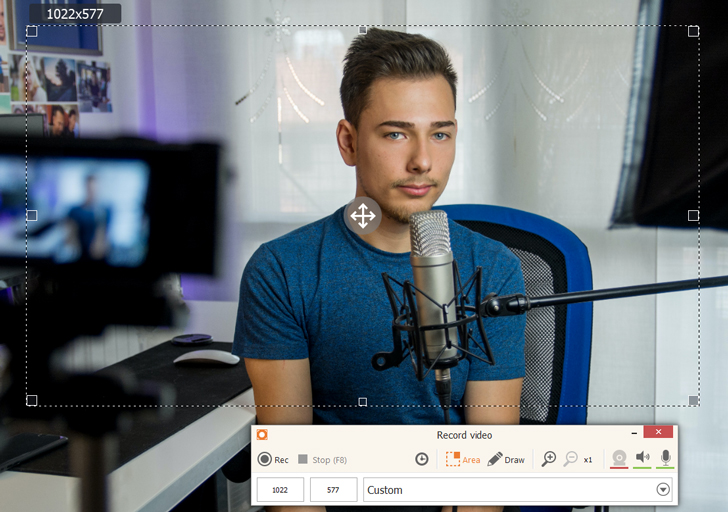The image size is (728, 512).
Task: Click the zoom out magnifier
Action: coord(571,459)
